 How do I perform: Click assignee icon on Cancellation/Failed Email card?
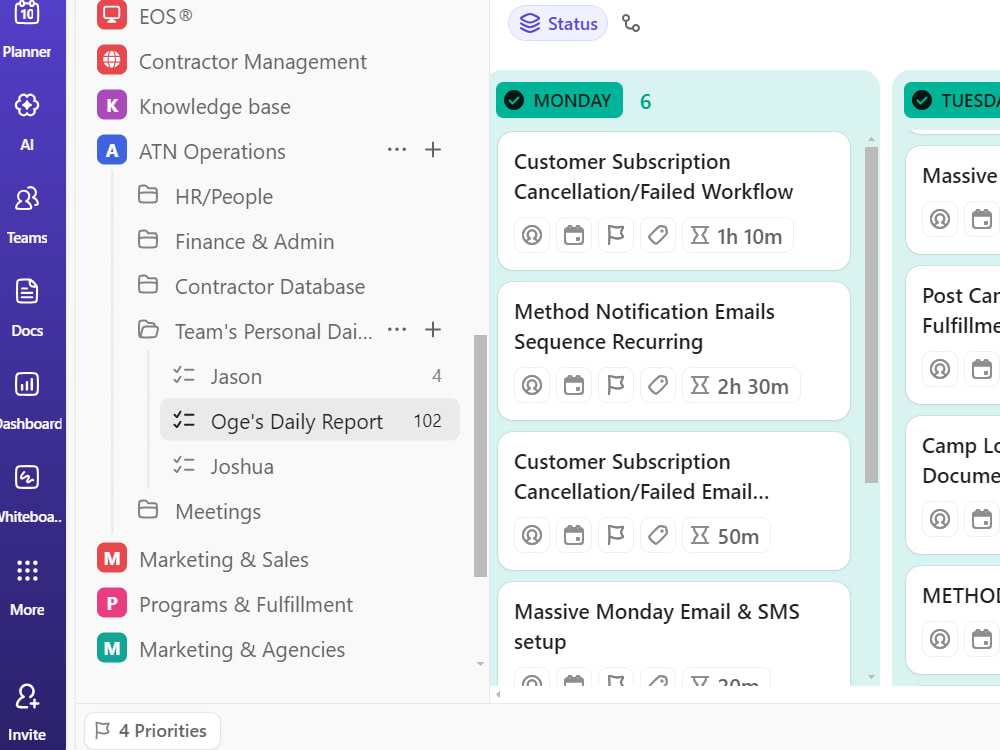532,535
